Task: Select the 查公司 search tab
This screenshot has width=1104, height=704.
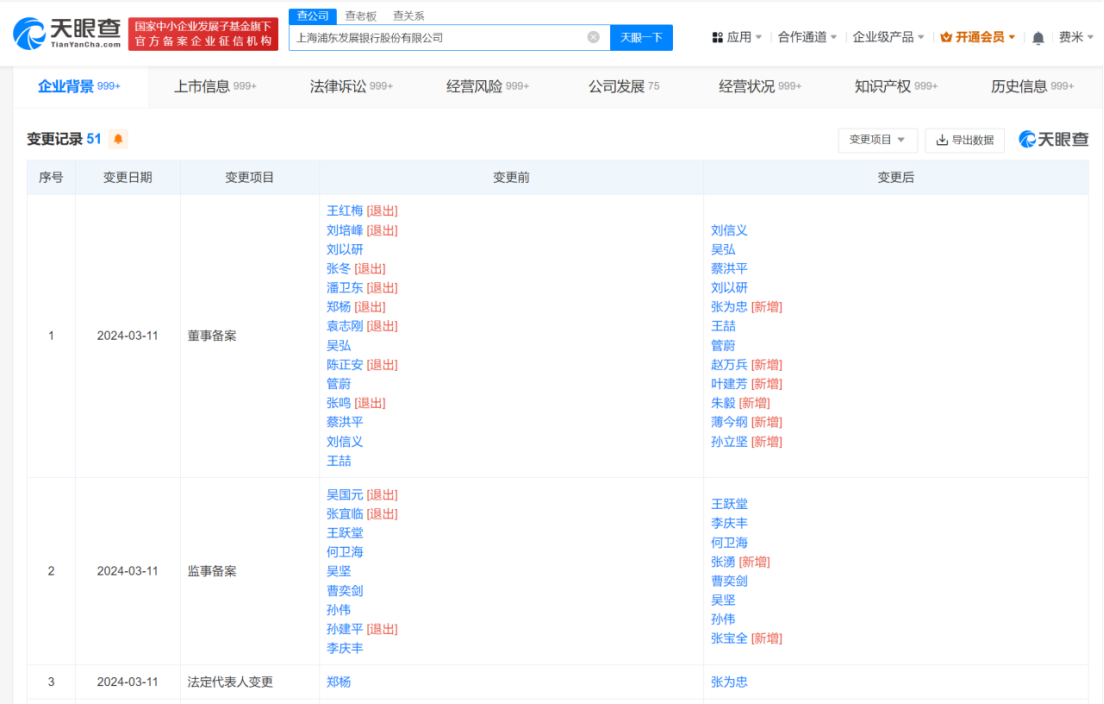Action: coord(313,15)
